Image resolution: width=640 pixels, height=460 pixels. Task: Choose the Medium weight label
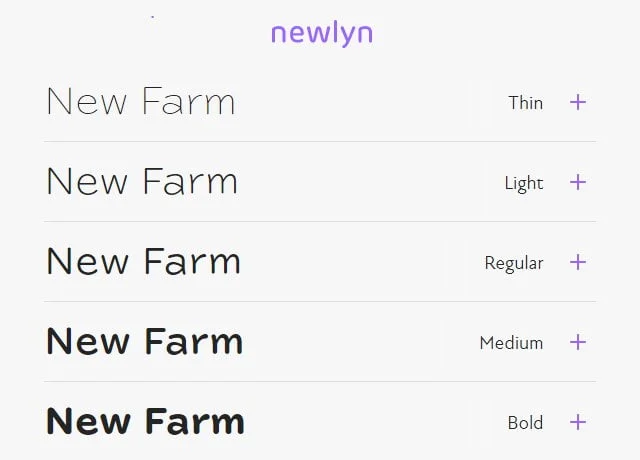click(511, 343)
